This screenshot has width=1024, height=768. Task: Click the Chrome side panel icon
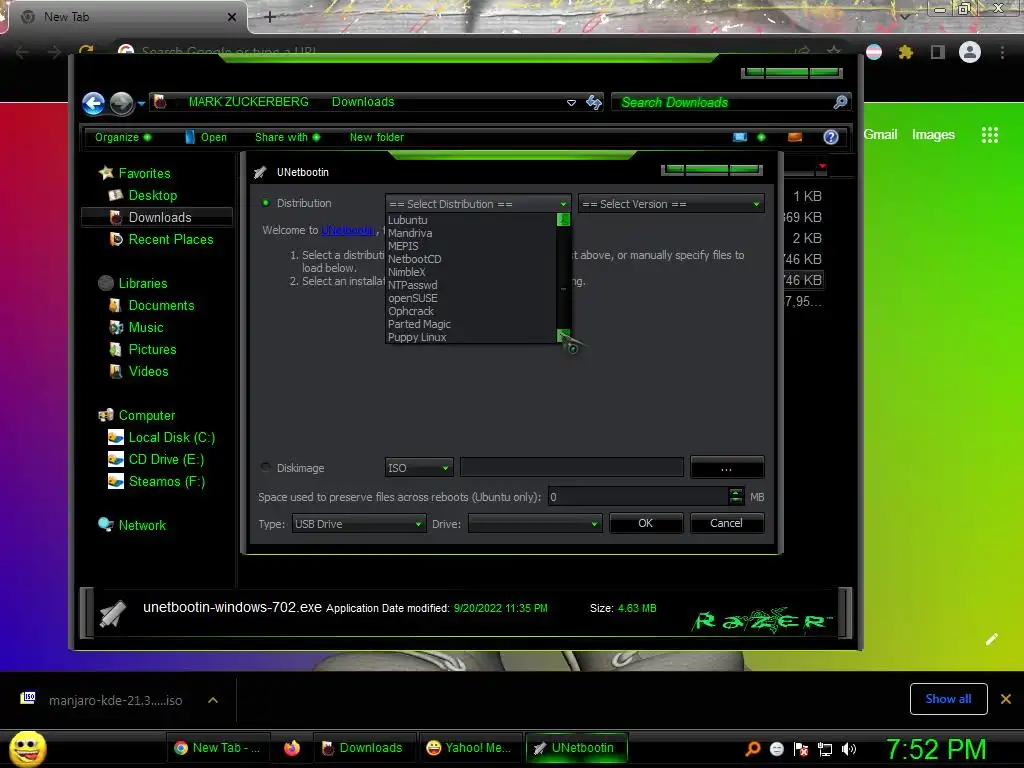[x=938, y=52]
